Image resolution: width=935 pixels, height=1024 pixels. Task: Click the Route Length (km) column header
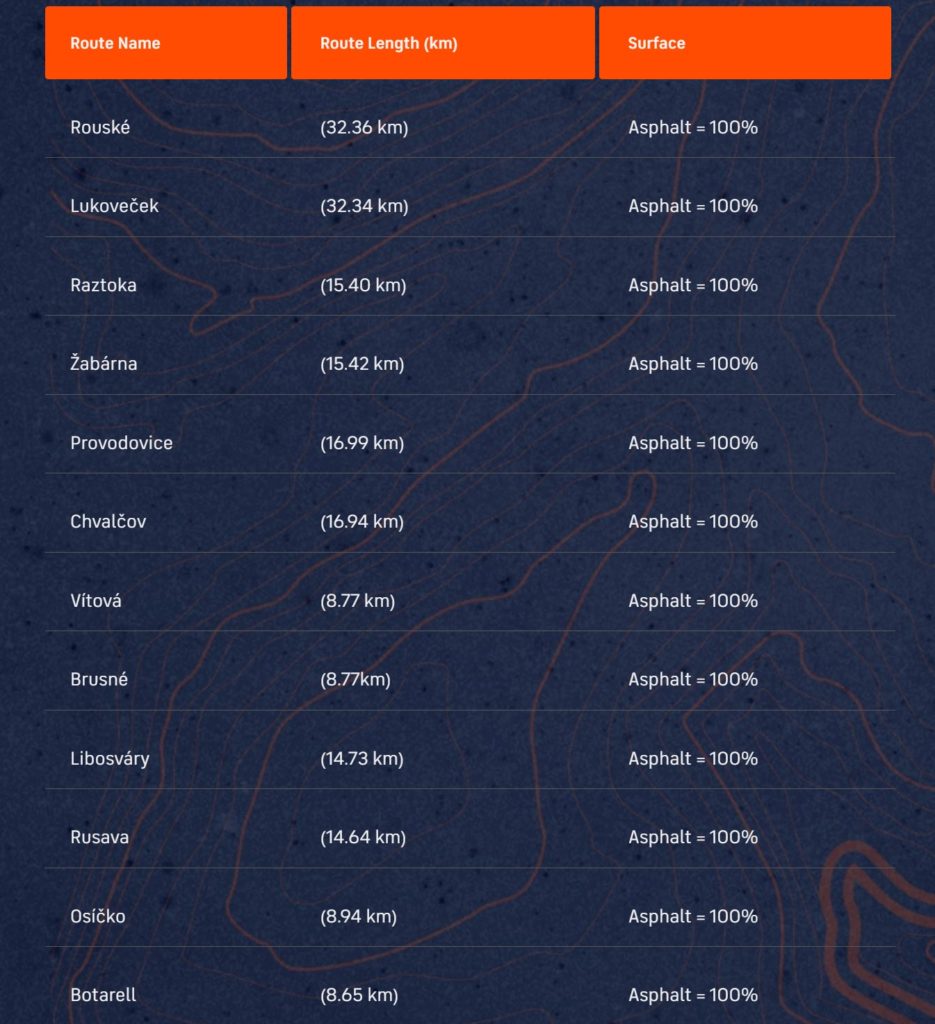[x=389, y=43]
